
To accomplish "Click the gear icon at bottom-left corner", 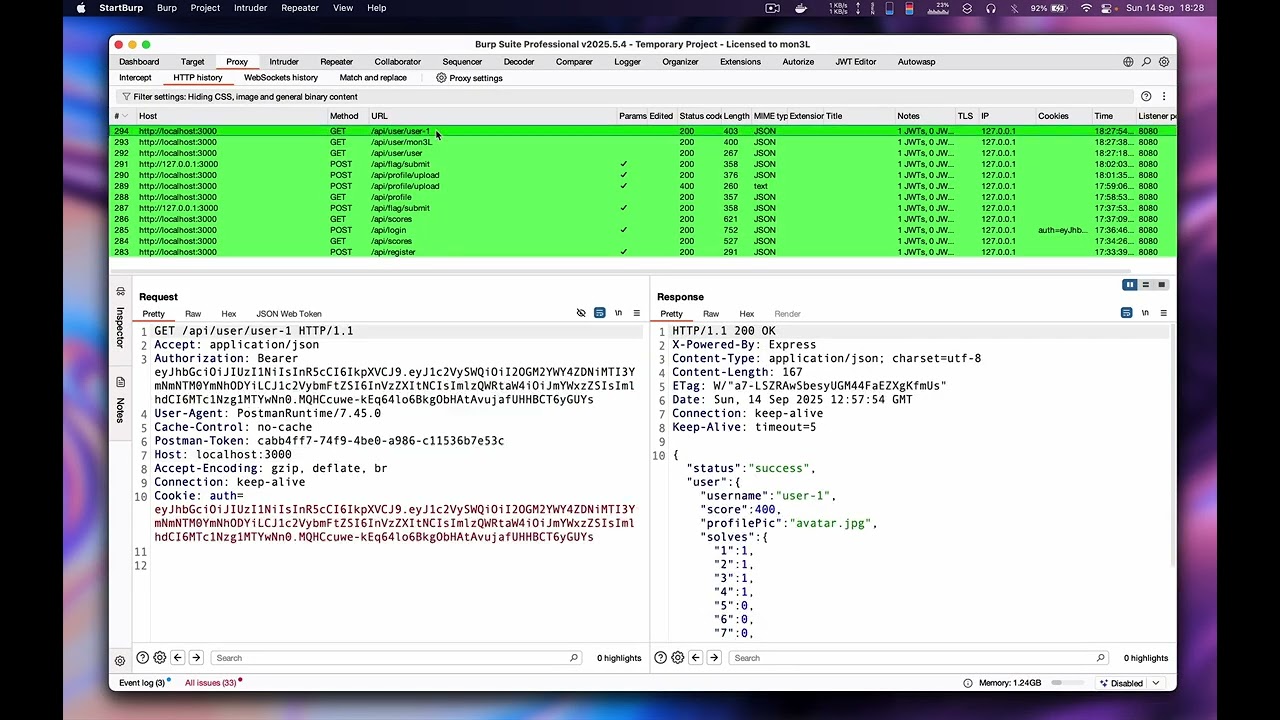I will pos(120,661).
